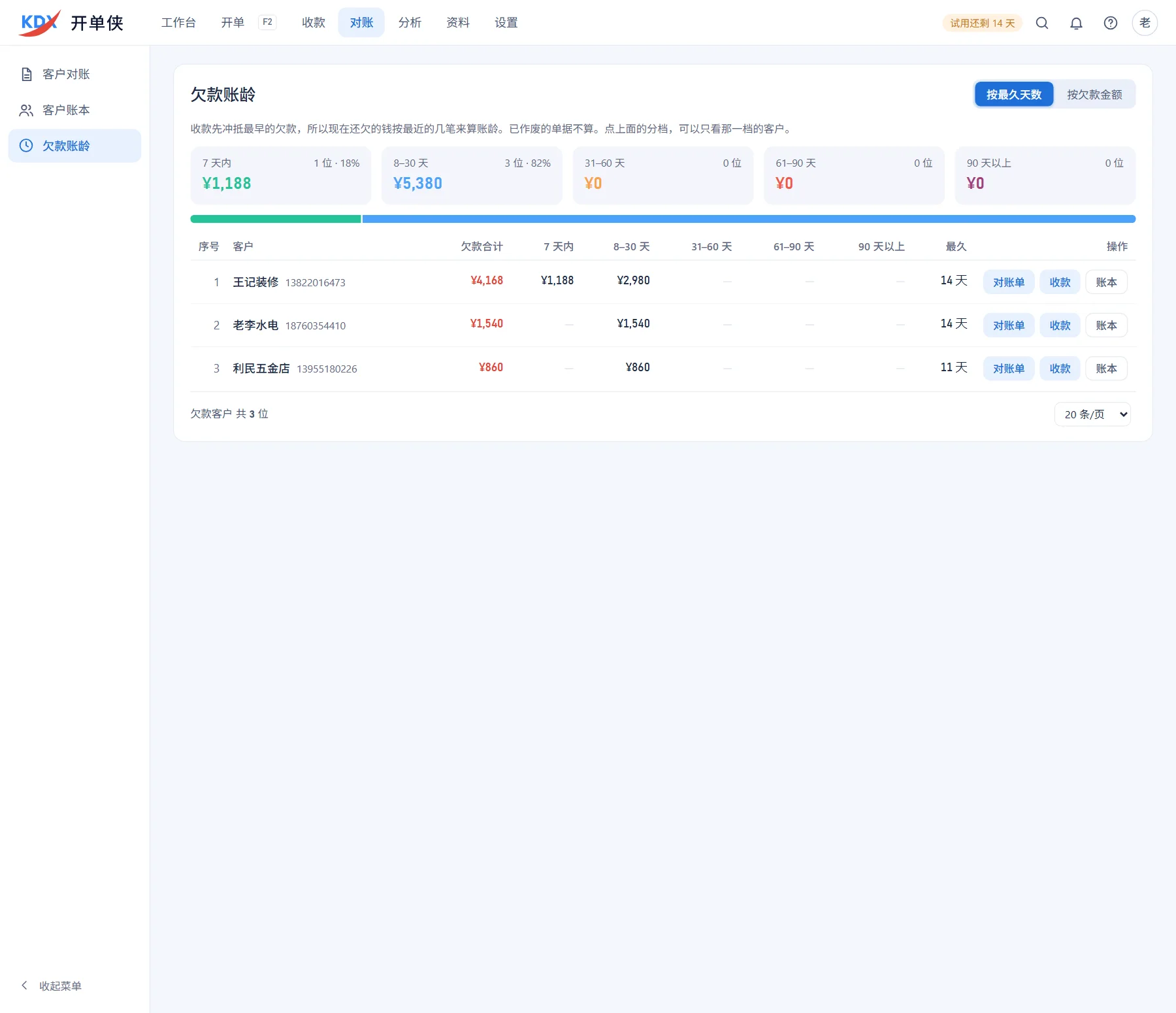Viewport: 1176px width, 1013px height.
Task: Click the people icon beside 客户账本
Action: click(26, 110)
